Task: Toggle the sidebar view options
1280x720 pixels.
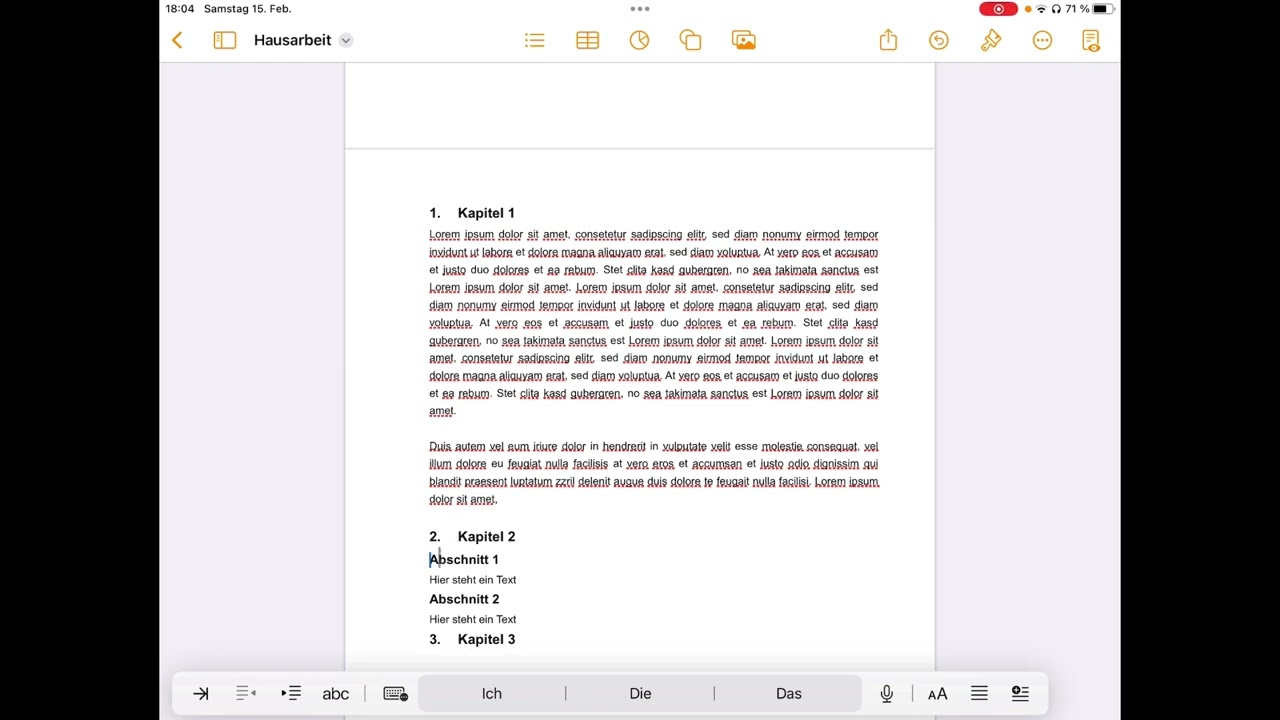Action: pos(225,40)
